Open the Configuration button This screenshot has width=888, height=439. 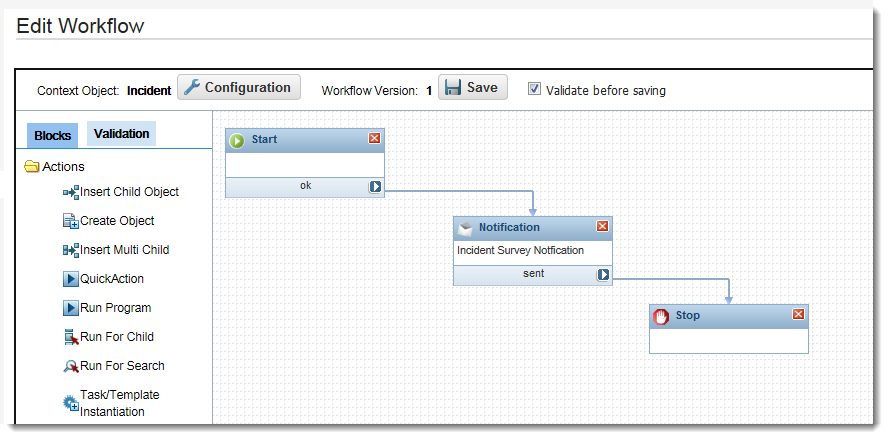tap(239, 88)
